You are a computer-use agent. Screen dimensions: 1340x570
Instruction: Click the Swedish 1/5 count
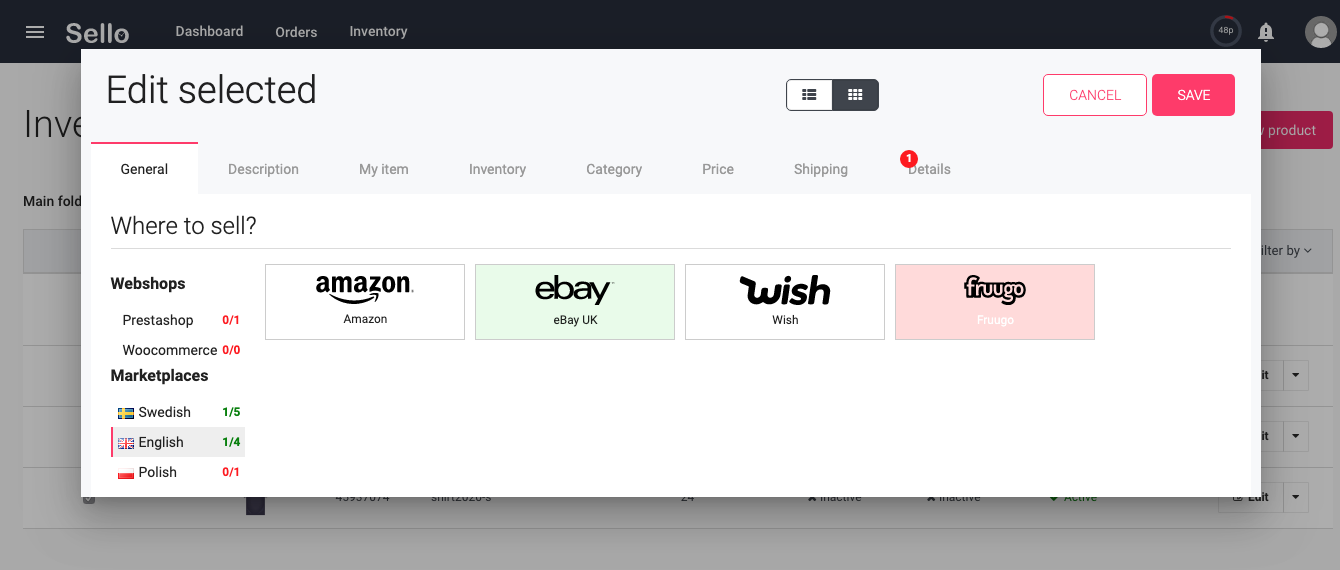click(231, 412)
